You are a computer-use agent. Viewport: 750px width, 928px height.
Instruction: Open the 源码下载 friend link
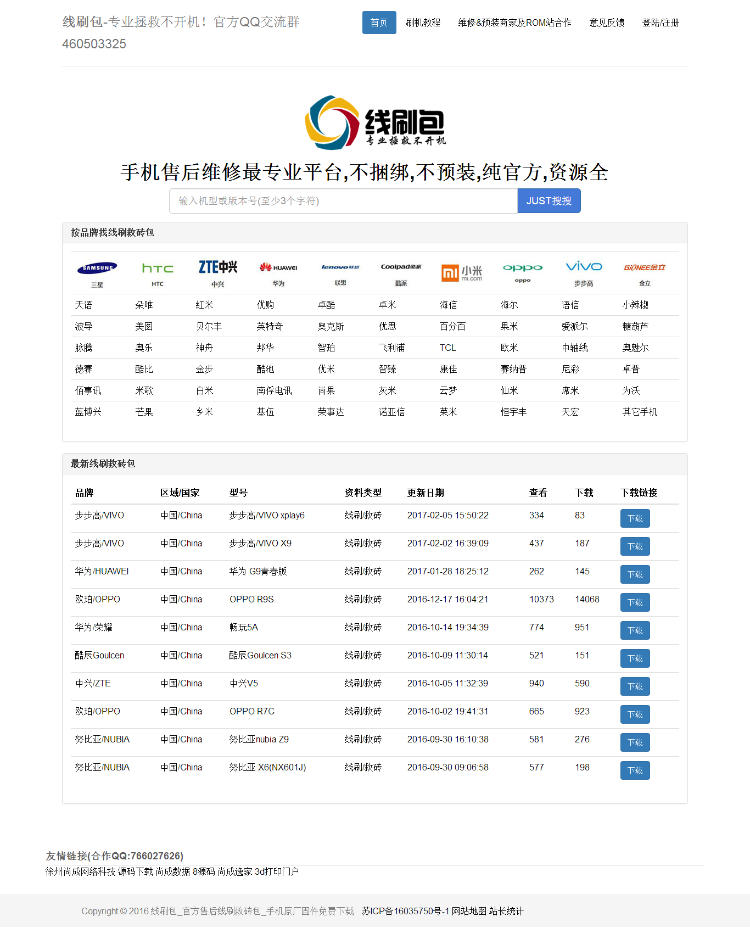(135, 872)
